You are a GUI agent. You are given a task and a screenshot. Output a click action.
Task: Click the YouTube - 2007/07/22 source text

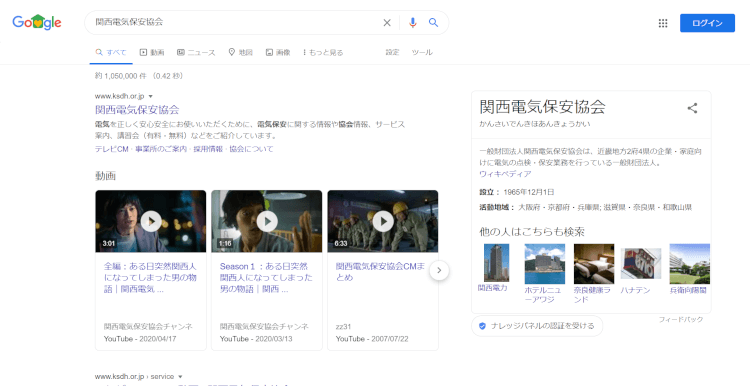[372, 339]
